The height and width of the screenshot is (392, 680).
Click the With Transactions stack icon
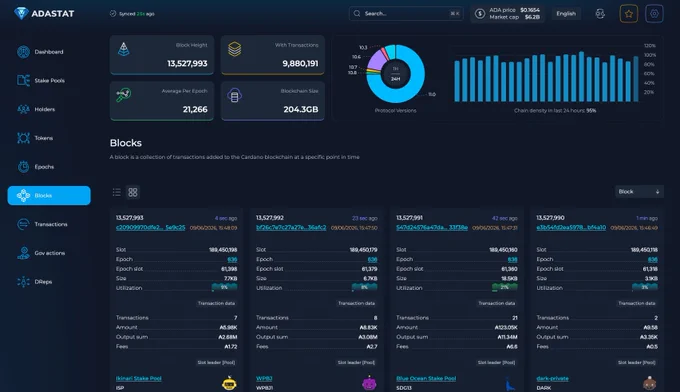click(235, 49)
